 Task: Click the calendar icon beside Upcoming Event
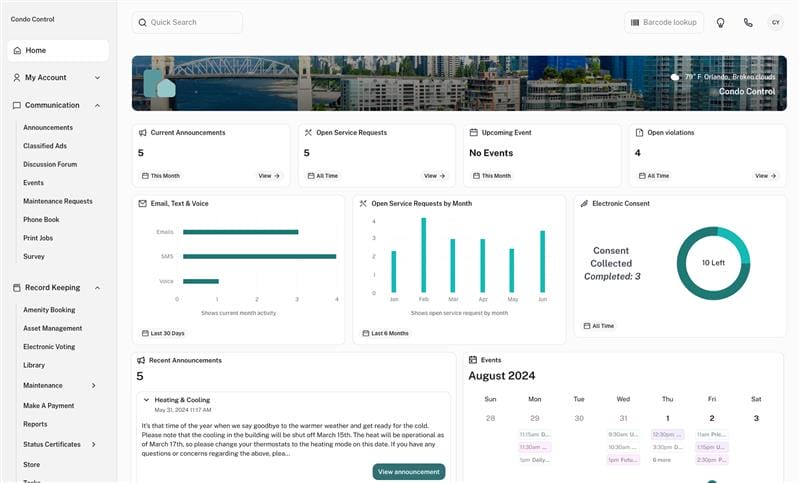(474, 133)
